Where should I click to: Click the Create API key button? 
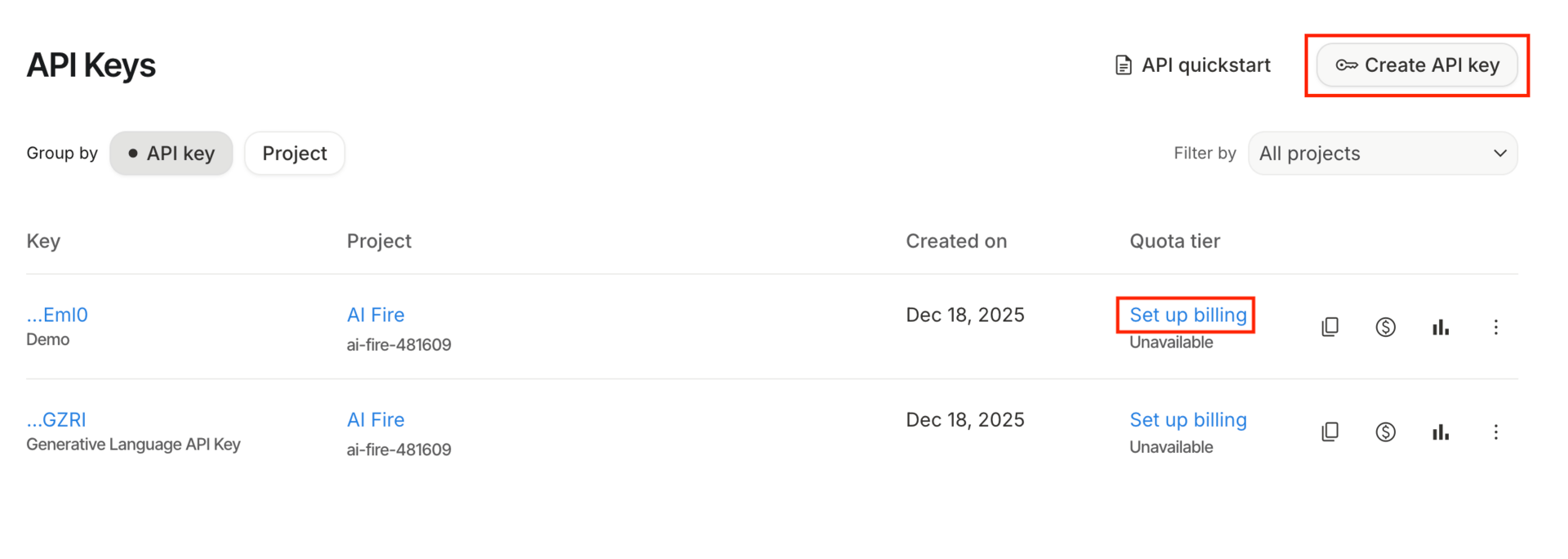(x=1417, y=65)
